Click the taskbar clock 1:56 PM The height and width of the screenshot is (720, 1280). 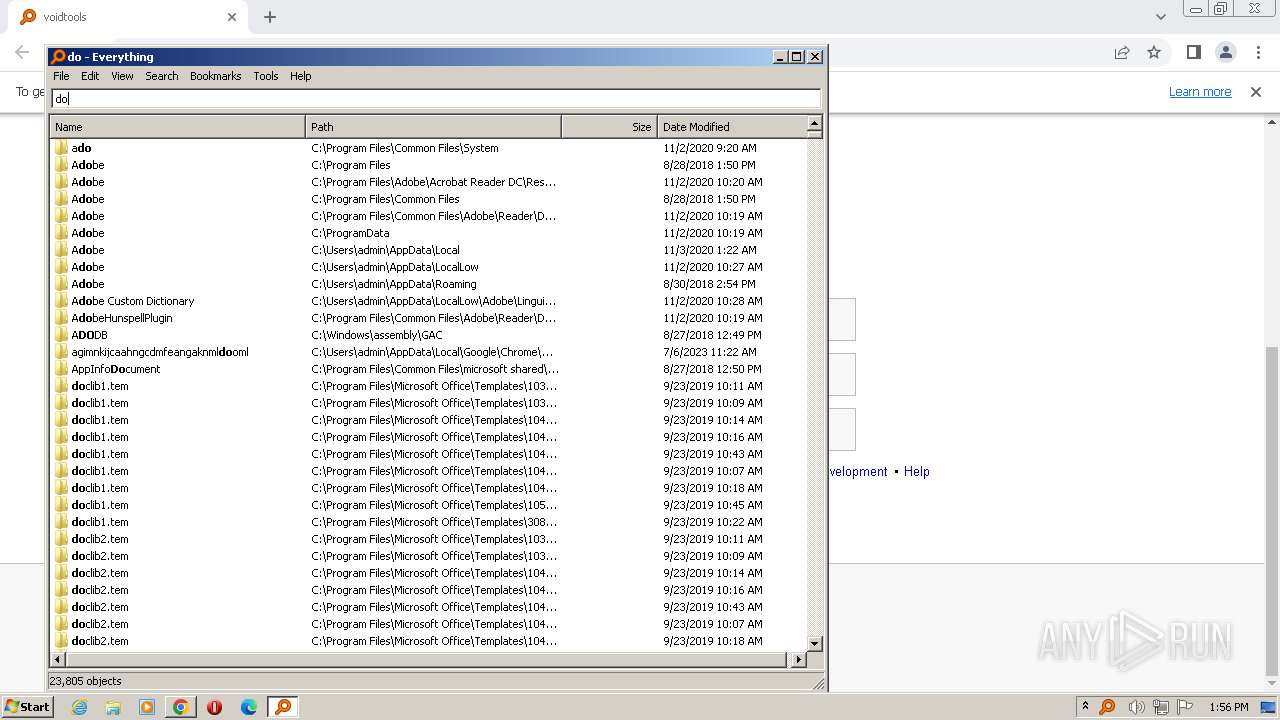point(1229,707)
